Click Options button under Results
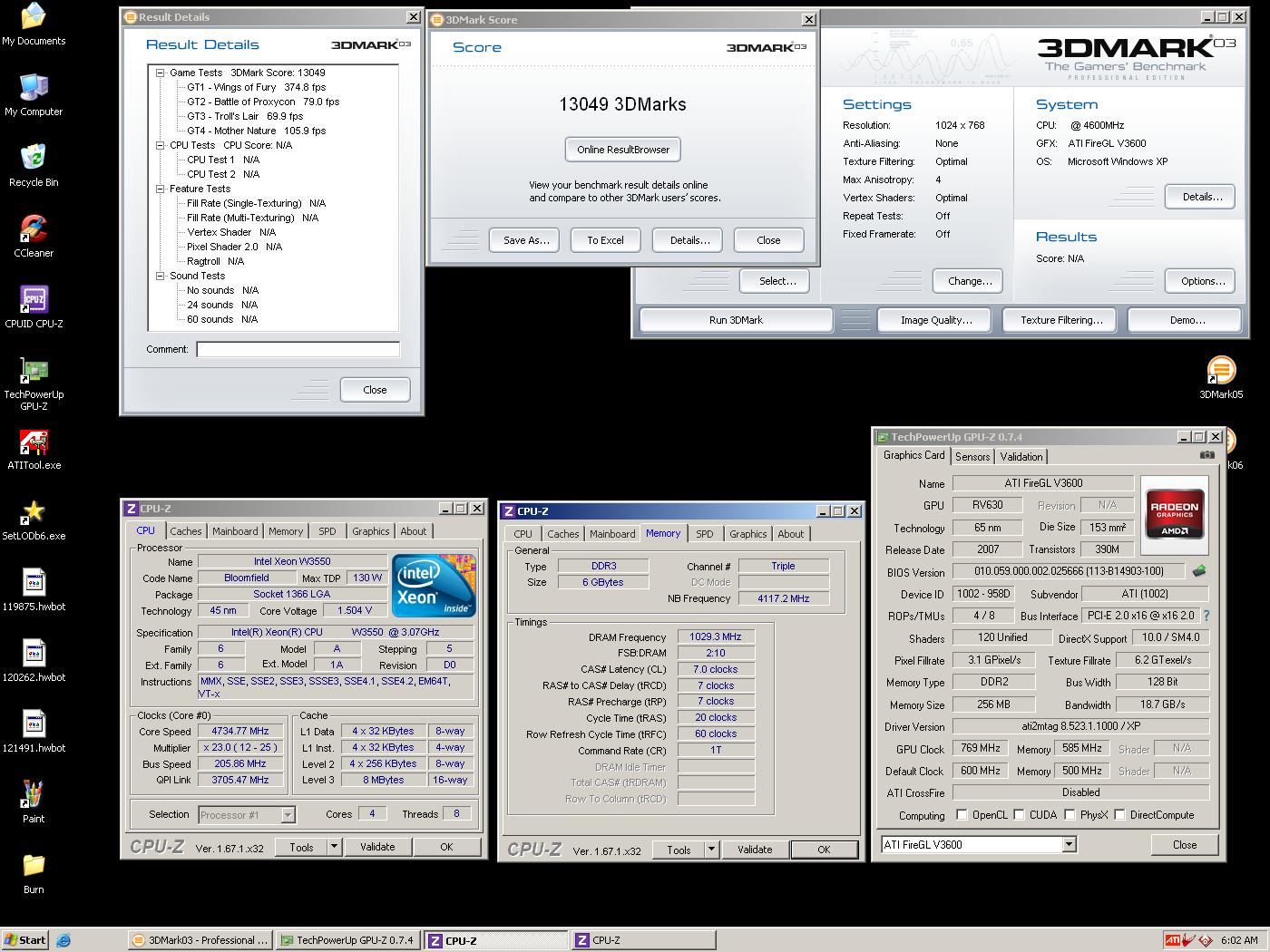Viewport: 1270px width, 952px height. coord(1202,281)
